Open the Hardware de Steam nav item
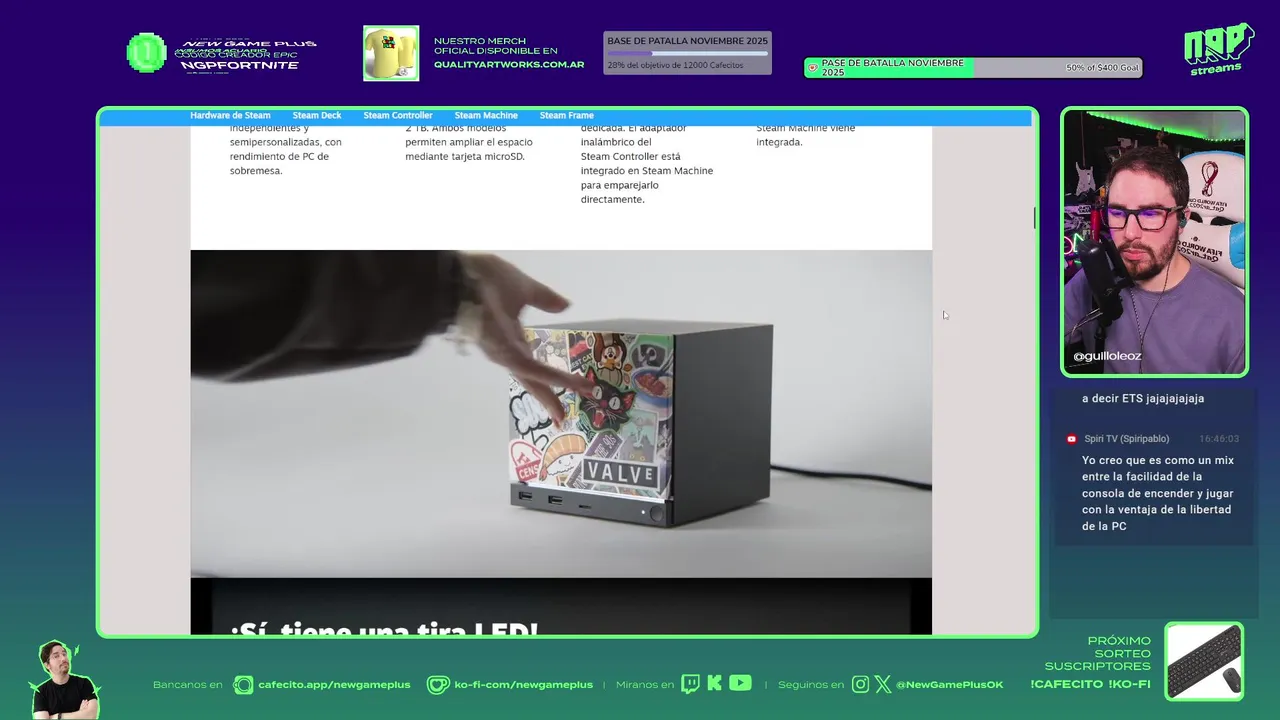Viewport: 1280px width, 720px height. pyautogui.click(x=230, y=116)
